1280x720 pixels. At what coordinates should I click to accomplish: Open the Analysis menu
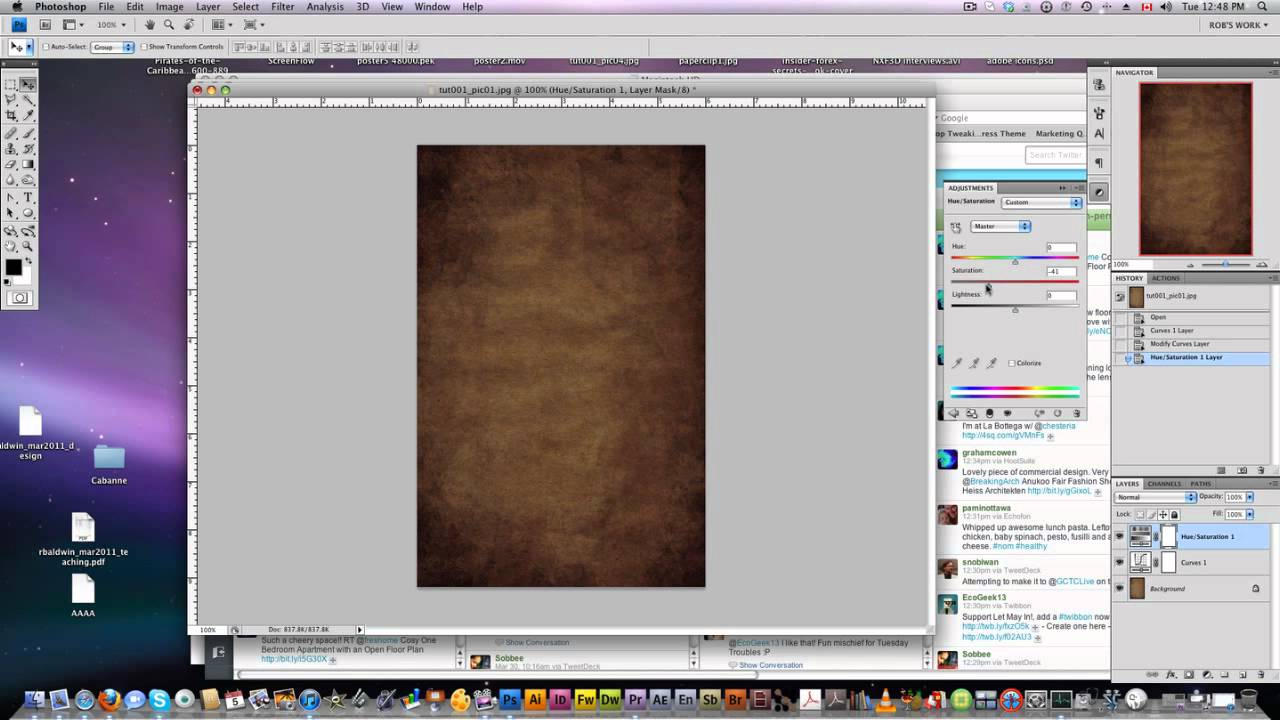coord(325,7)
